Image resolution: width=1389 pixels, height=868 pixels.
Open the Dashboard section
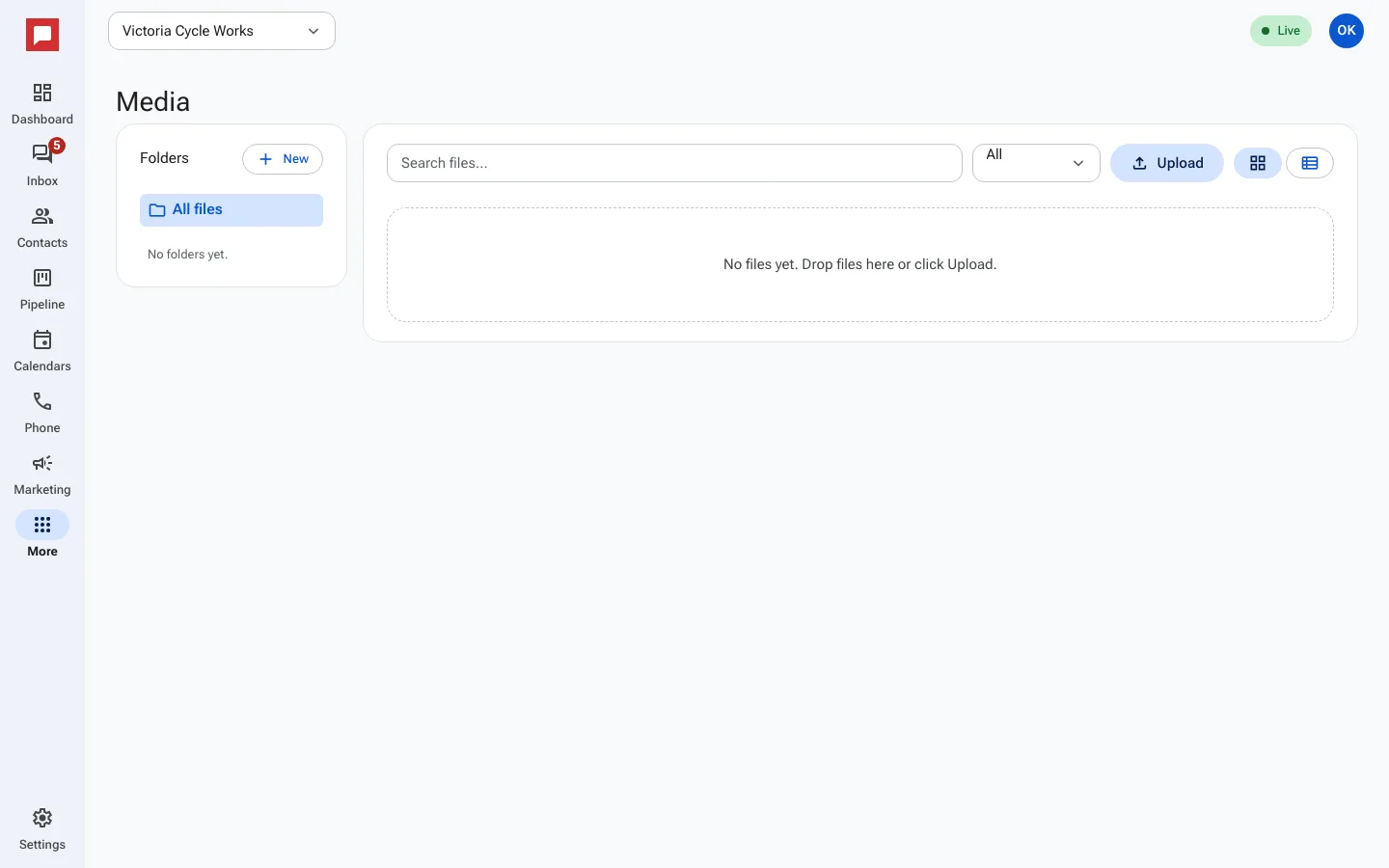point(42,104)
